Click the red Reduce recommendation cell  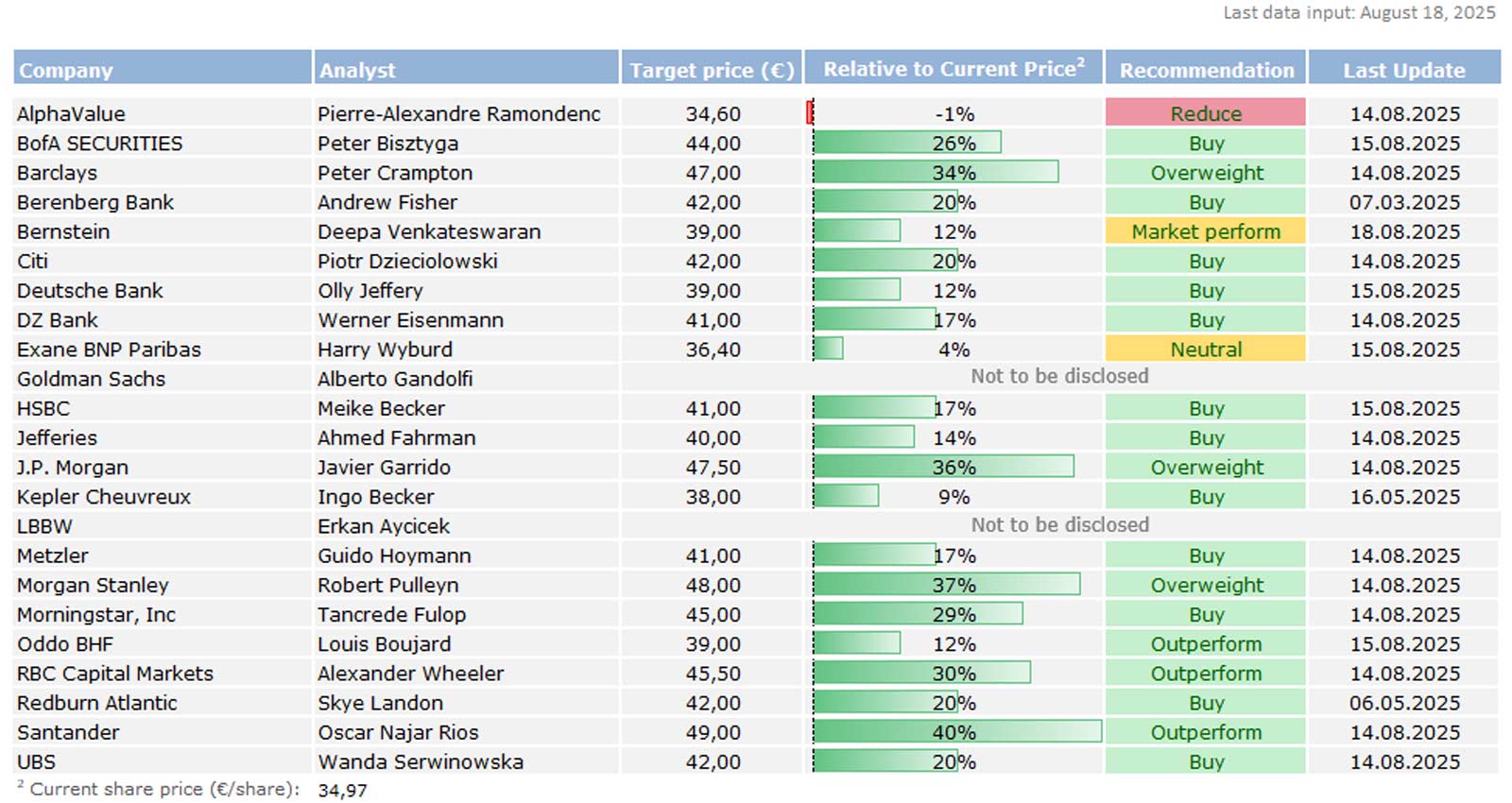(1206, 113)
